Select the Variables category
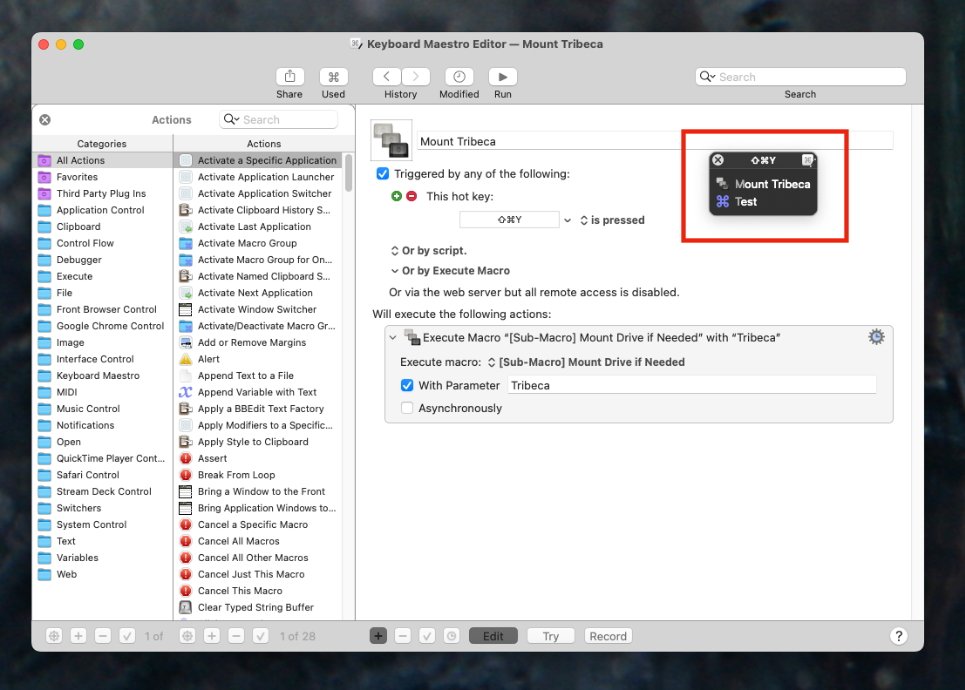The image size is (965, 690). 102,558
